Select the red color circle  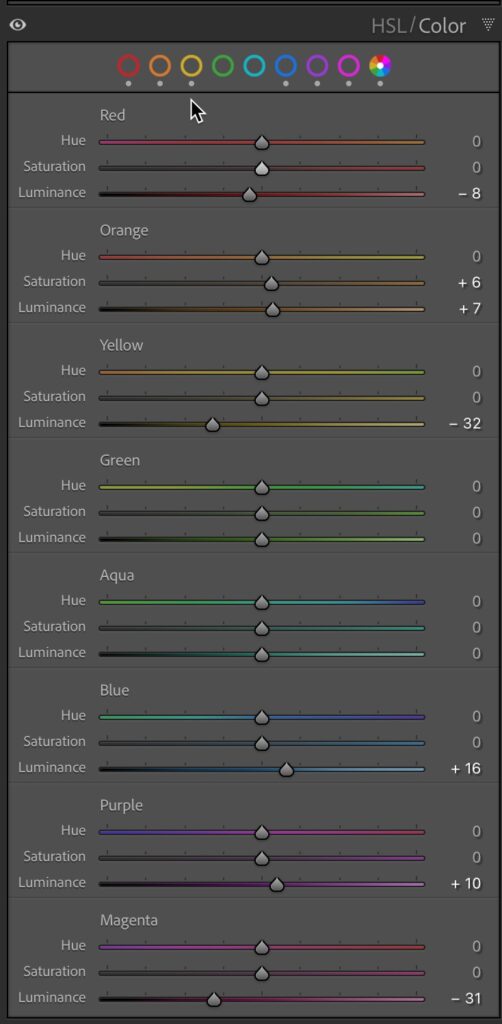(129, 66)
